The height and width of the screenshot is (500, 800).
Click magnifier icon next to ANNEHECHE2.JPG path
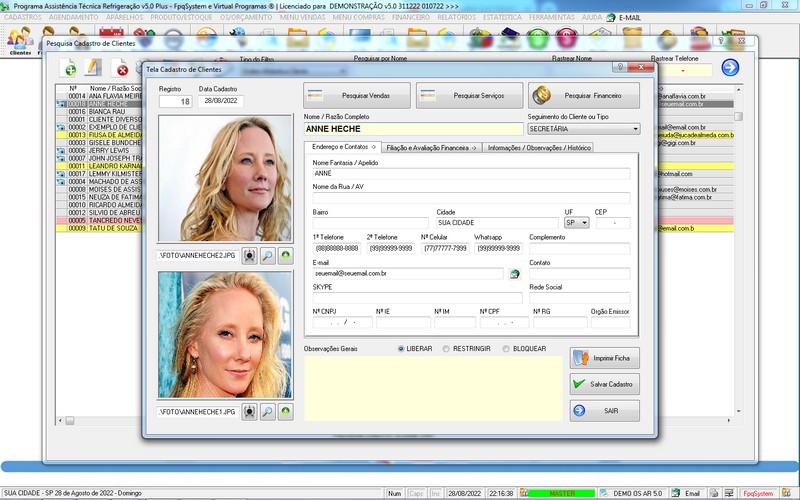click(x=267, y=256)
